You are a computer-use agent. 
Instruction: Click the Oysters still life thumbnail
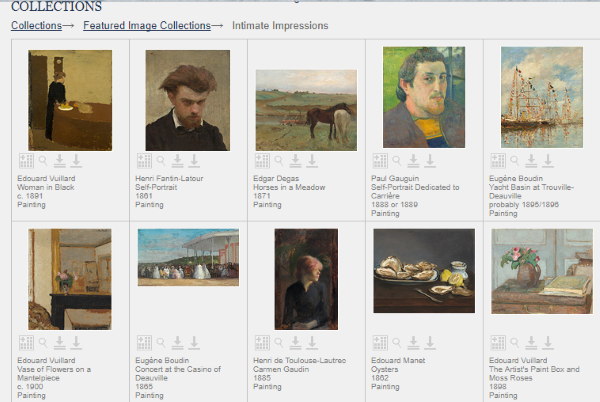(x=423, y=271)
